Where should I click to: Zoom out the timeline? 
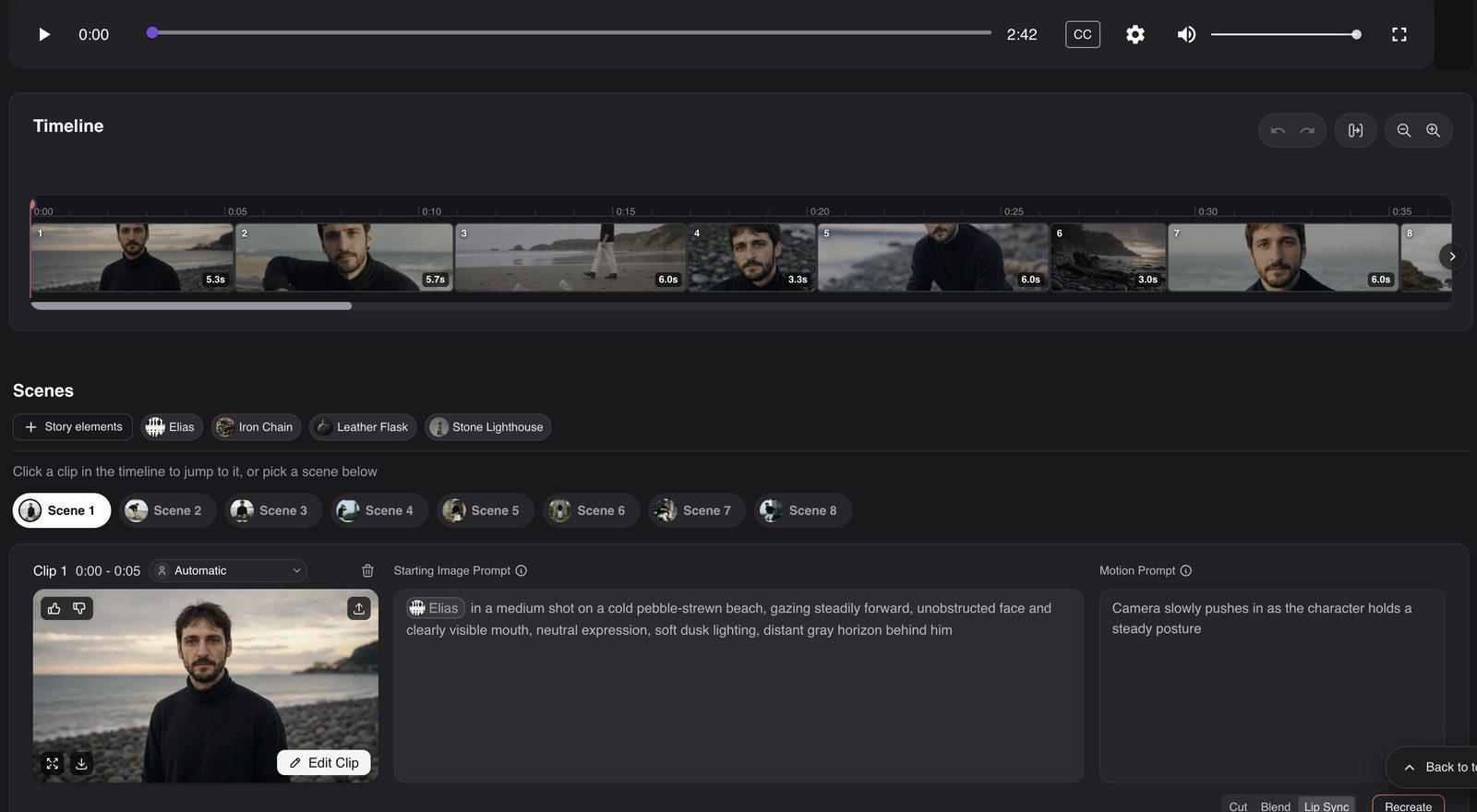tap(1403, 130)
